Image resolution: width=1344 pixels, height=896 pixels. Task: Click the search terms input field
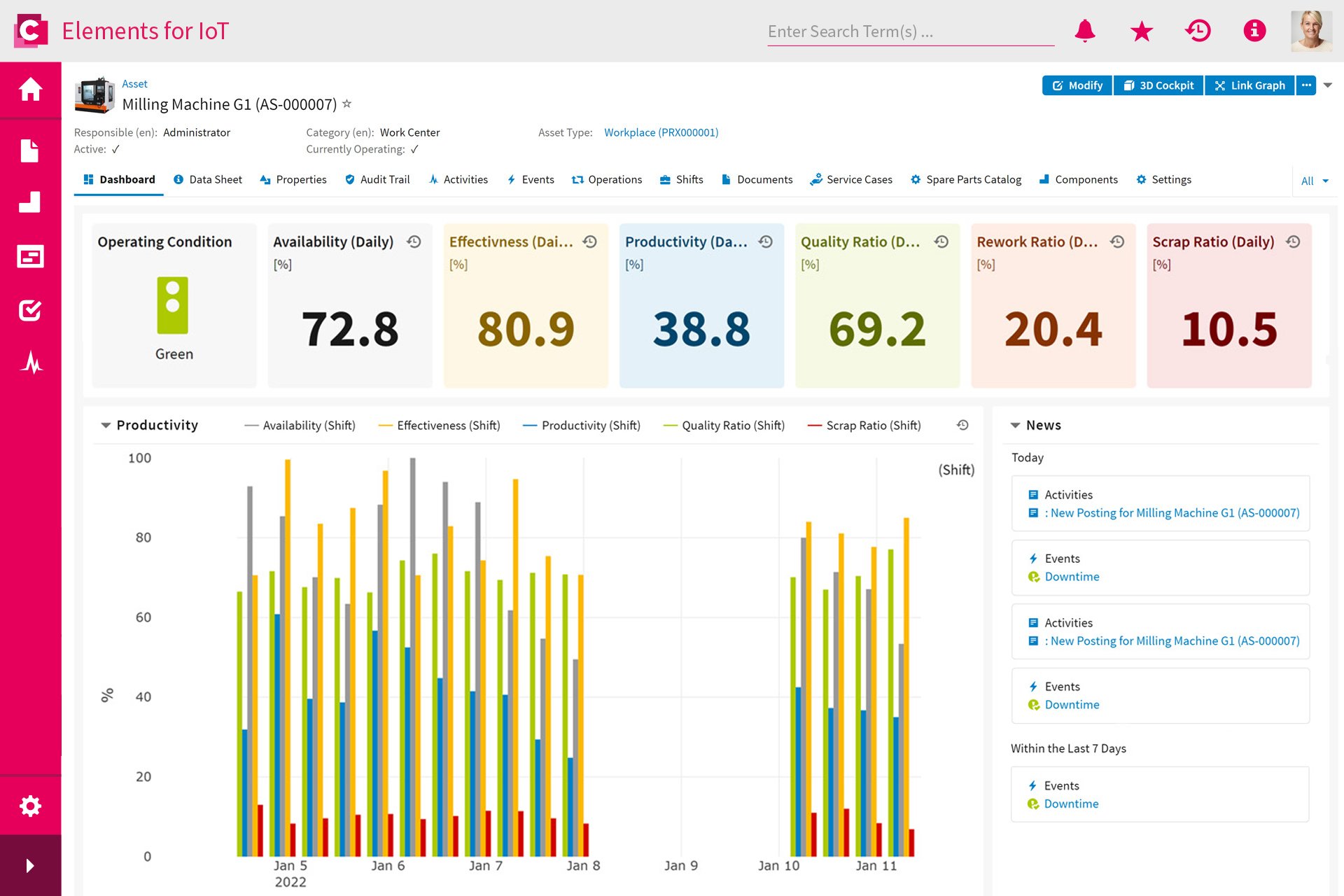pos(910,31)
